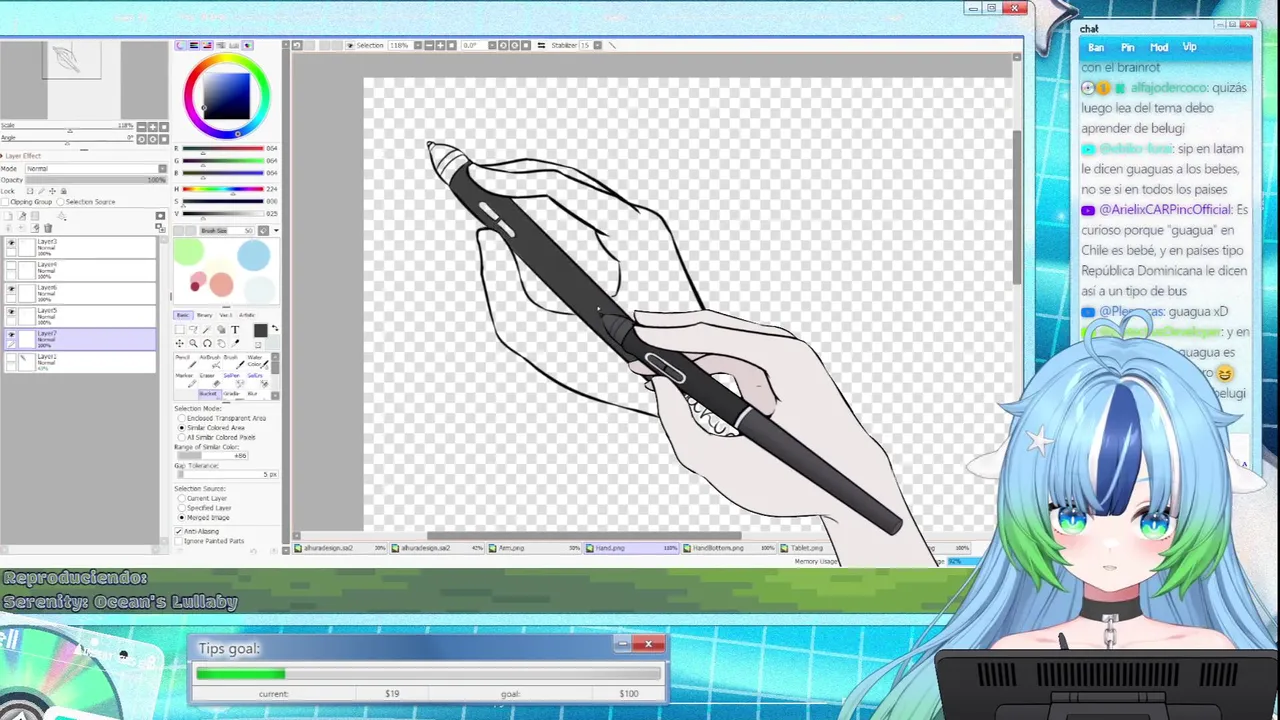The width and height of the screenshot is (1280, 720).
Task: Select Similar Colored Area radio button
Action: pos(182,428)
